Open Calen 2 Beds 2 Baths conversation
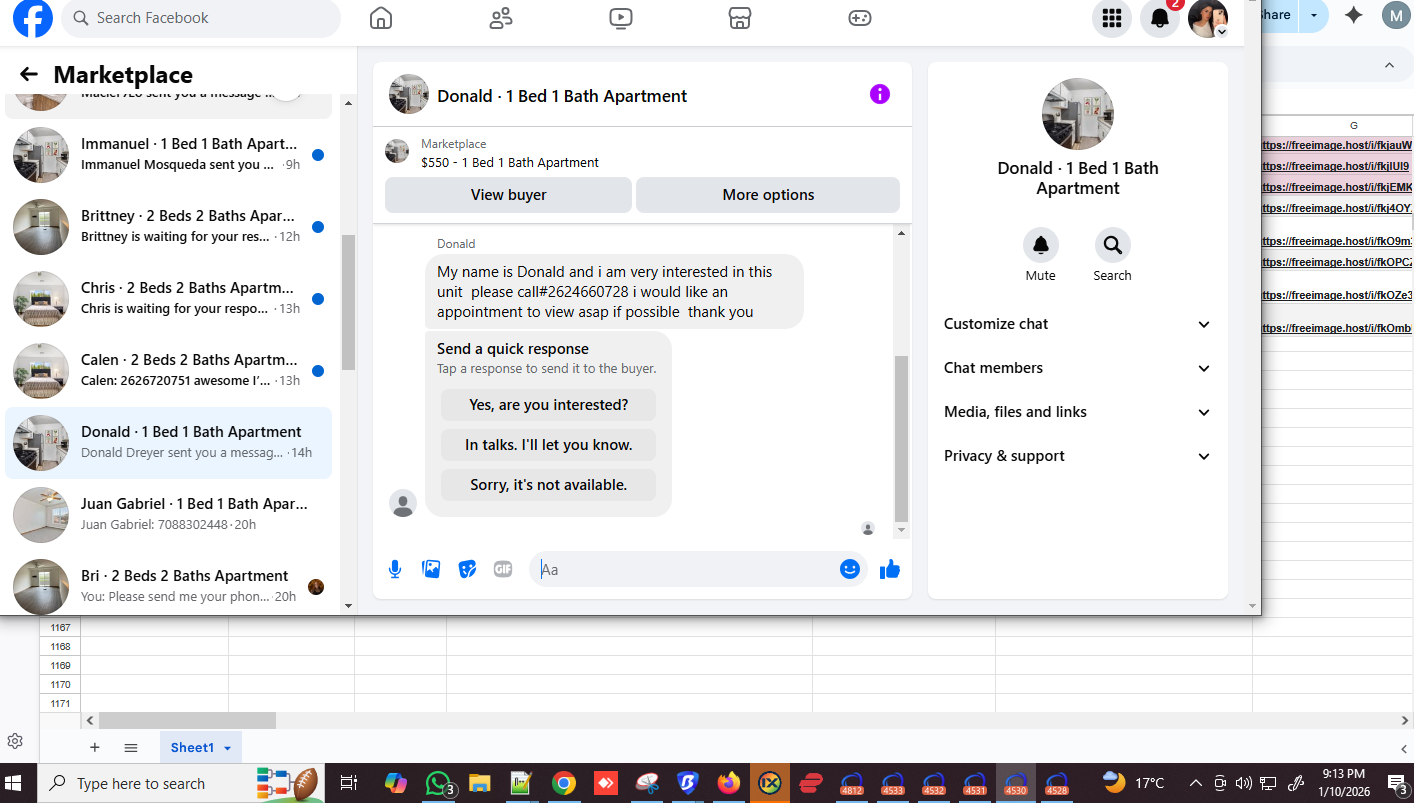 pyautogui.click(x=168, y=371)
